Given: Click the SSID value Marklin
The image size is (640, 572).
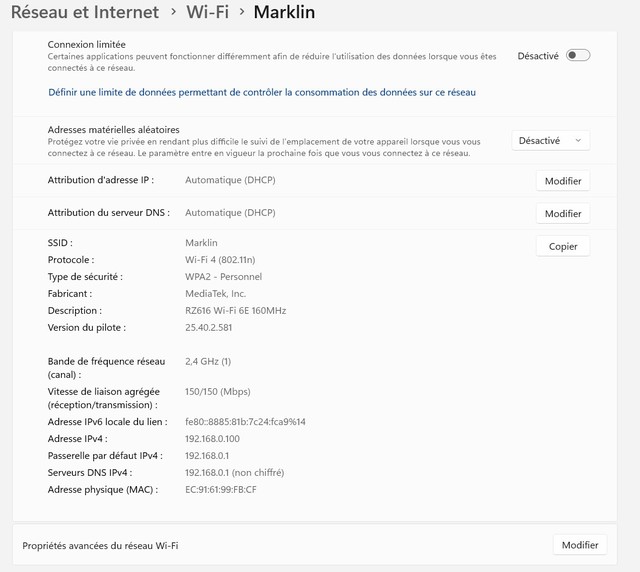Looking at the screenshot, I should [x=201, y=243].
